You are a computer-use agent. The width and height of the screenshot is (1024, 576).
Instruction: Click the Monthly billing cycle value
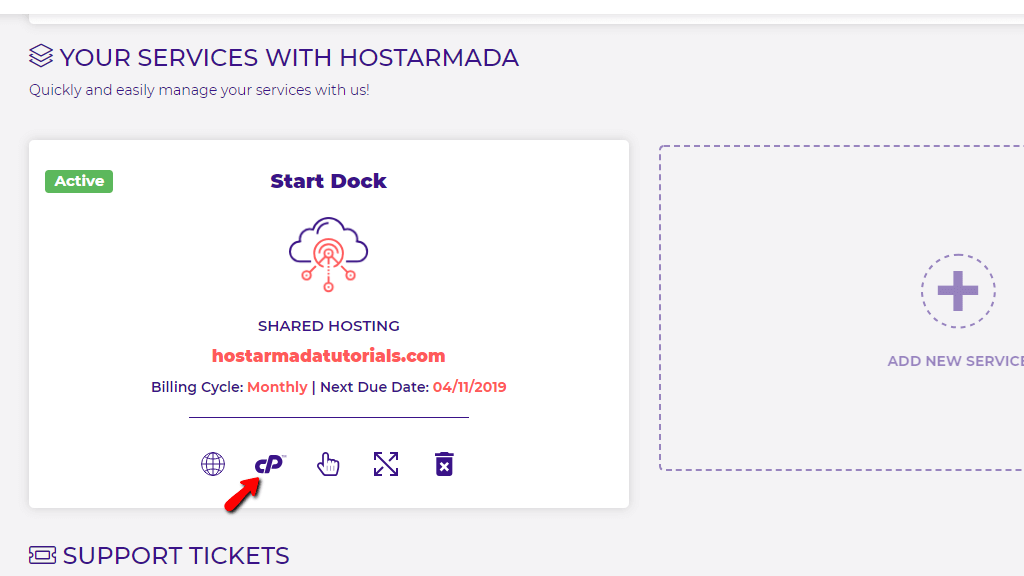click(277, 387)
